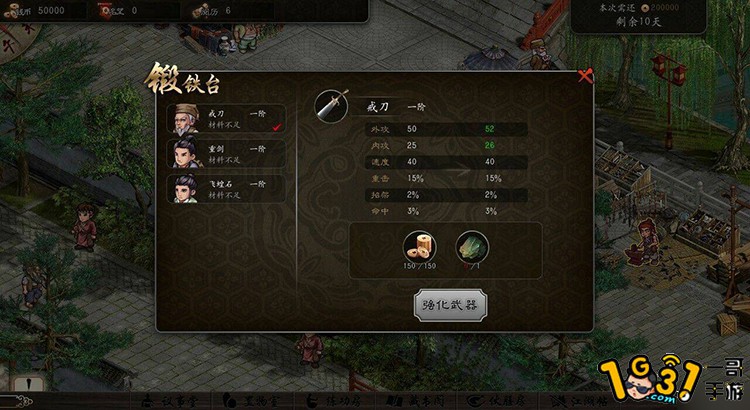750x410 pixels.
Task: Open the 置物室 storage tab
Action: coord(252,401)
